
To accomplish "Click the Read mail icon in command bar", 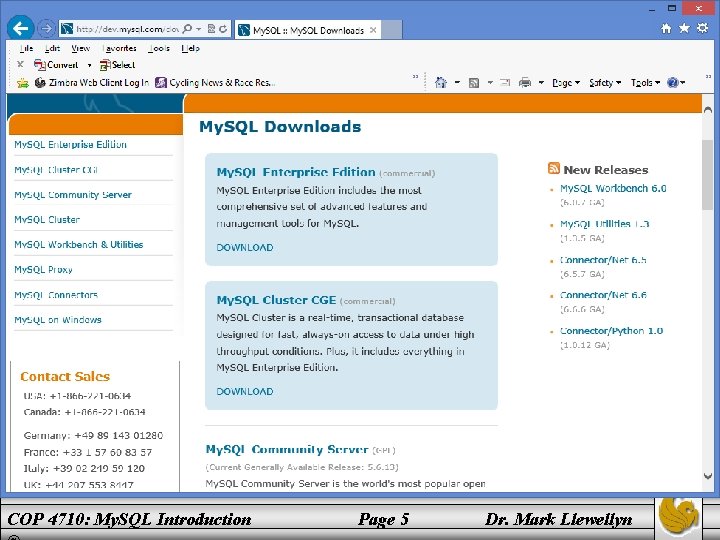I will (x=505, y=83).
